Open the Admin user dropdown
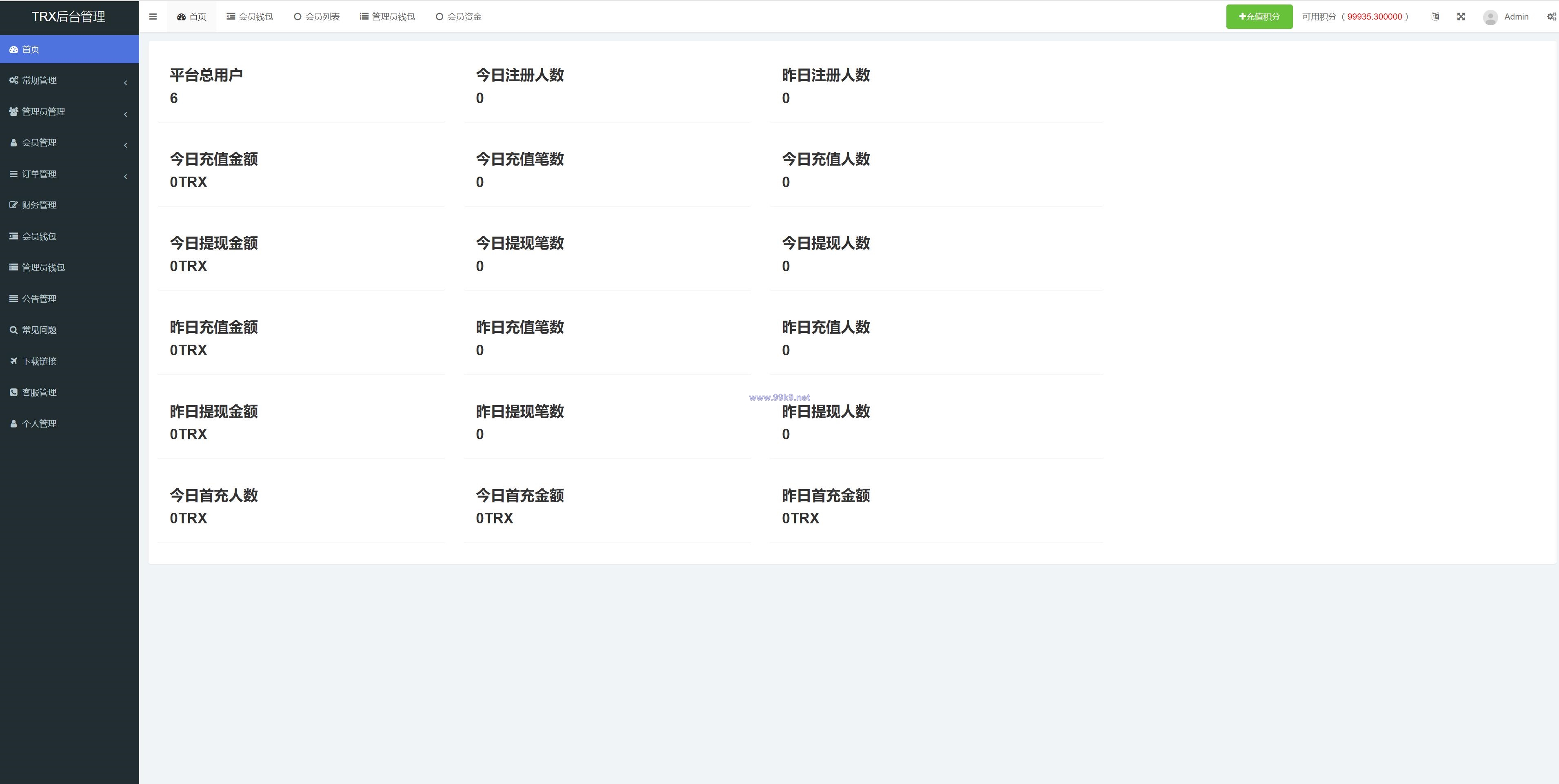The height and width of the screenshot is (784, 1559). pyautogui.click(x=1506, y=17)
